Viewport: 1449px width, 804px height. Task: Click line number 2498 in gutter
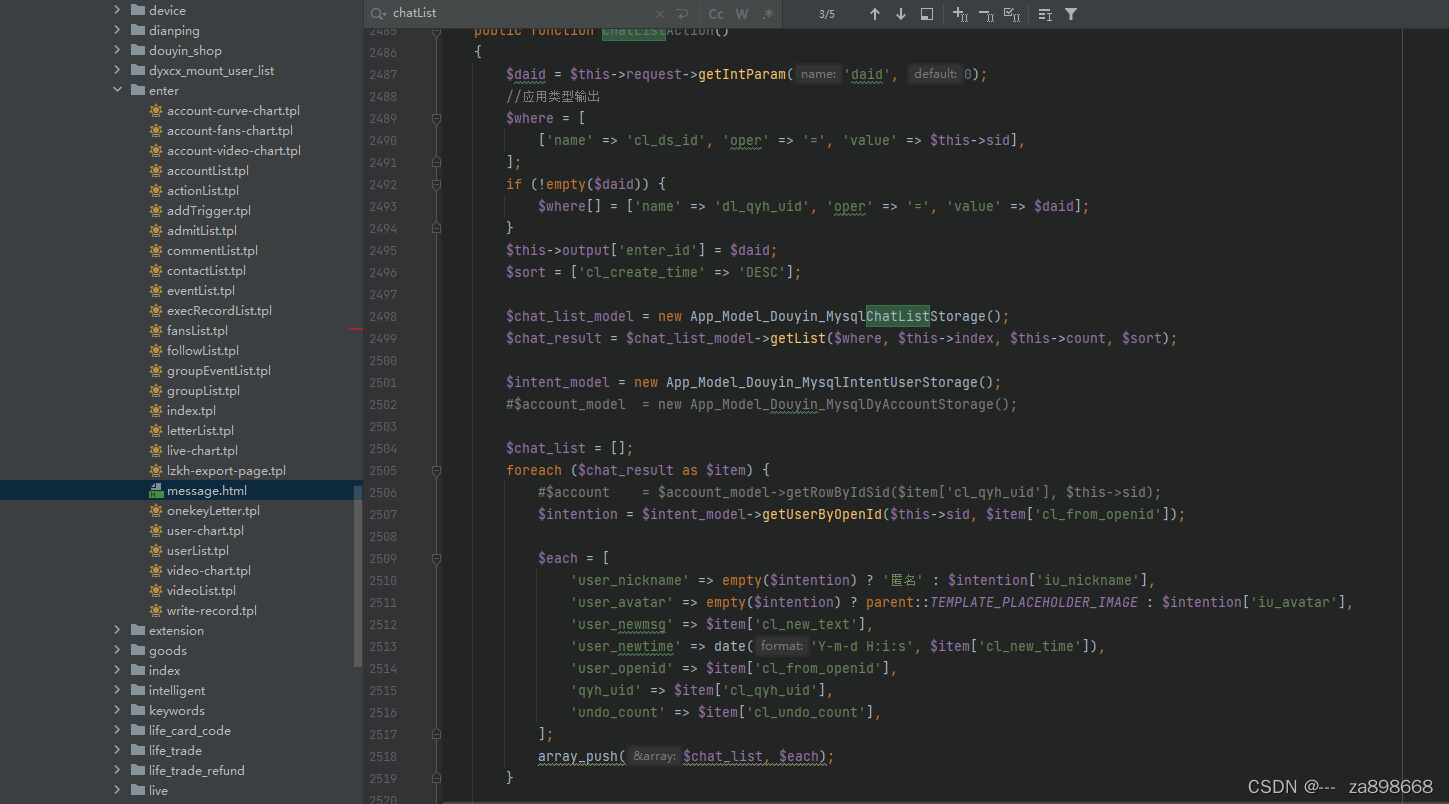pyautogui.click(x=383, y=316)
